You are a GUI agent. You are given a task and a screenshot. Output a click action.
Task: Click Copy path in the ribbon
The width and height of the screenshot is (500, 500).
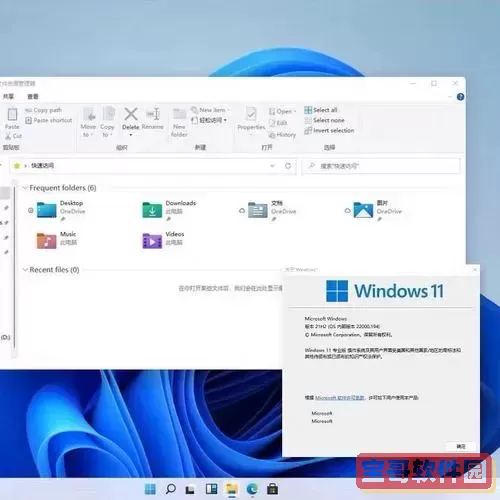(43, 110)
